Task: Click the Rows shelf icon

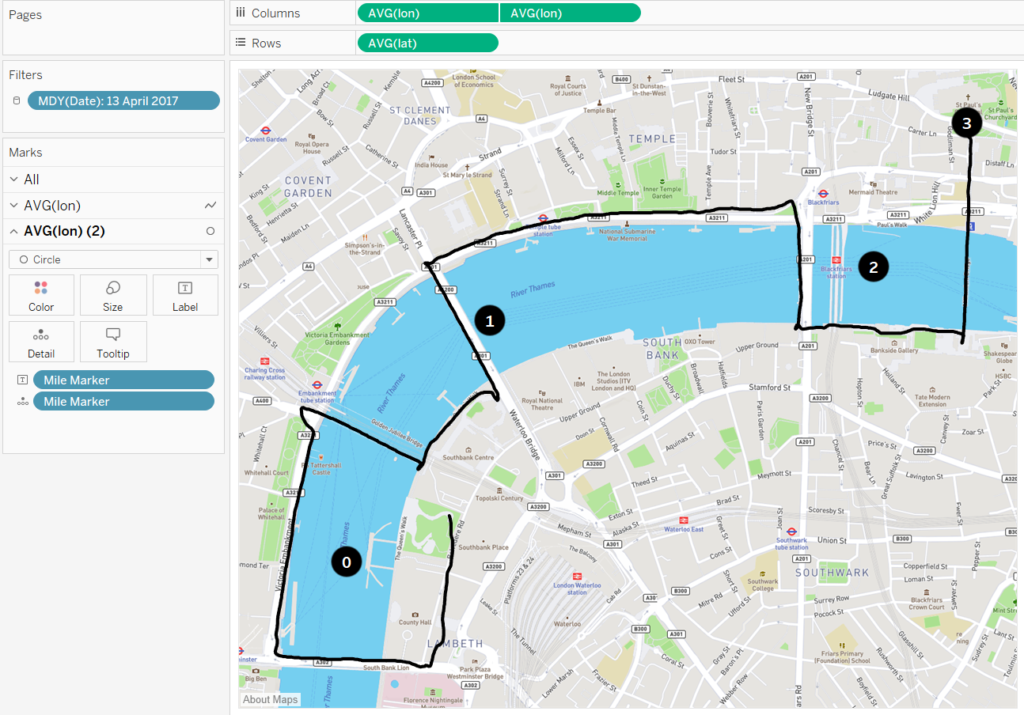Action: (241, 42)
